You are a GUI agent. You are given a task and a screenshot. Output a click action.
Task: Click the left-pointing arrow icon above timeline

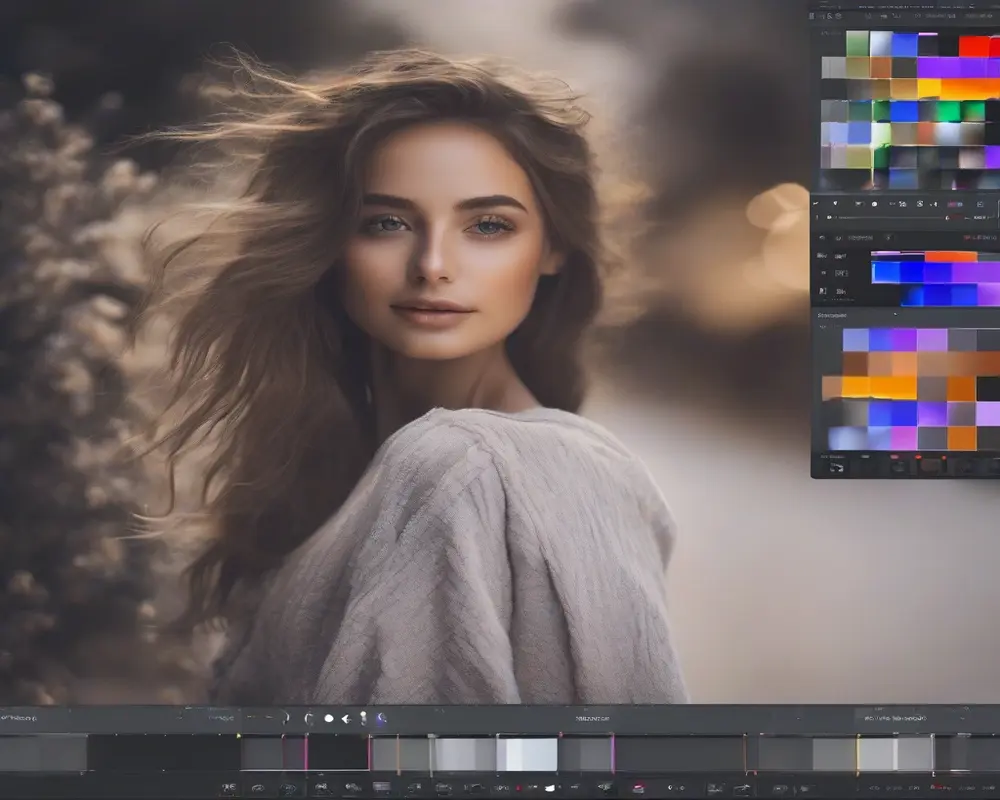tap(346, 719)
